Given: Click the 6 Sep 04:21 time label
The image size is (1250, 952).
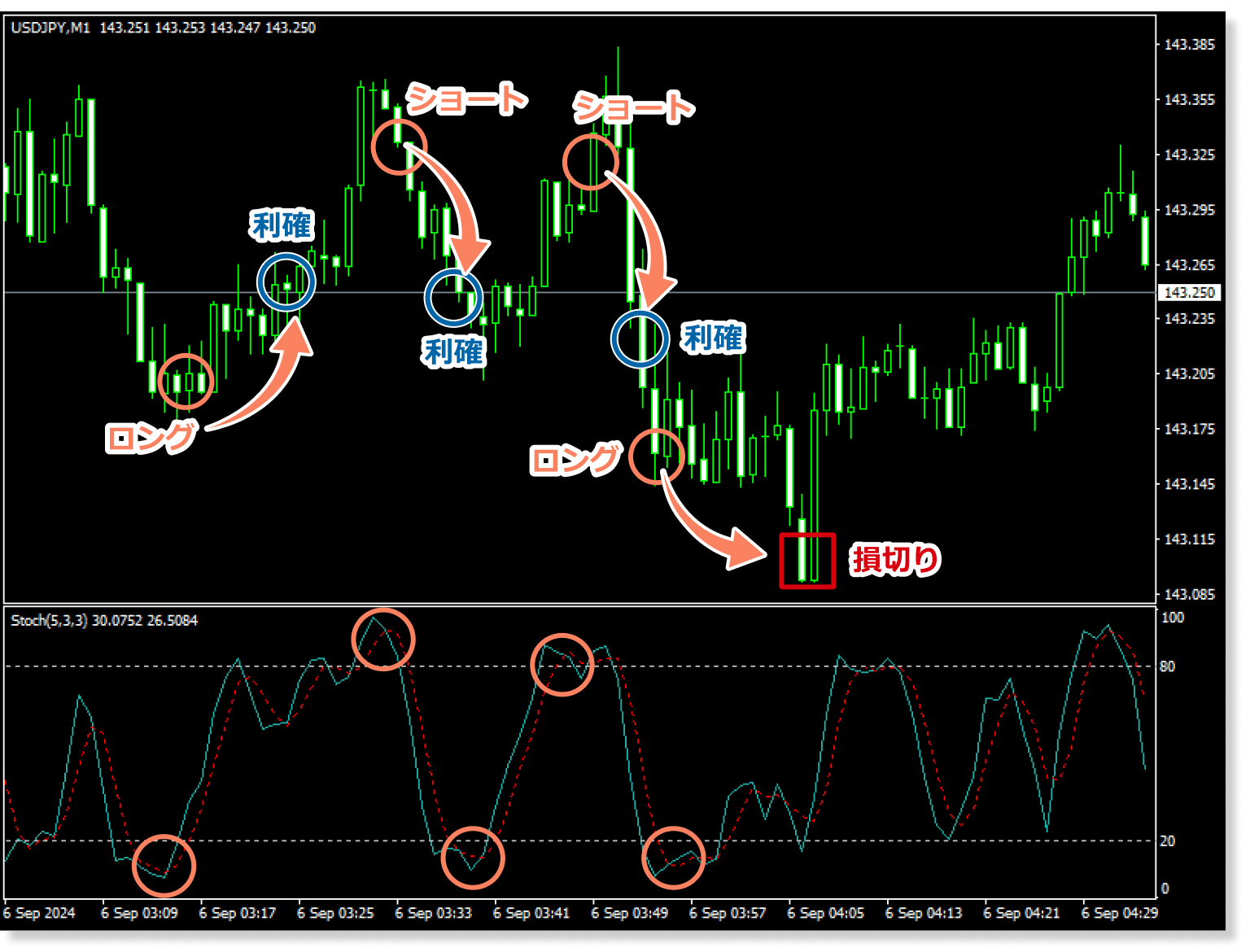Looking at the screenshot, I should point(1022,914).
